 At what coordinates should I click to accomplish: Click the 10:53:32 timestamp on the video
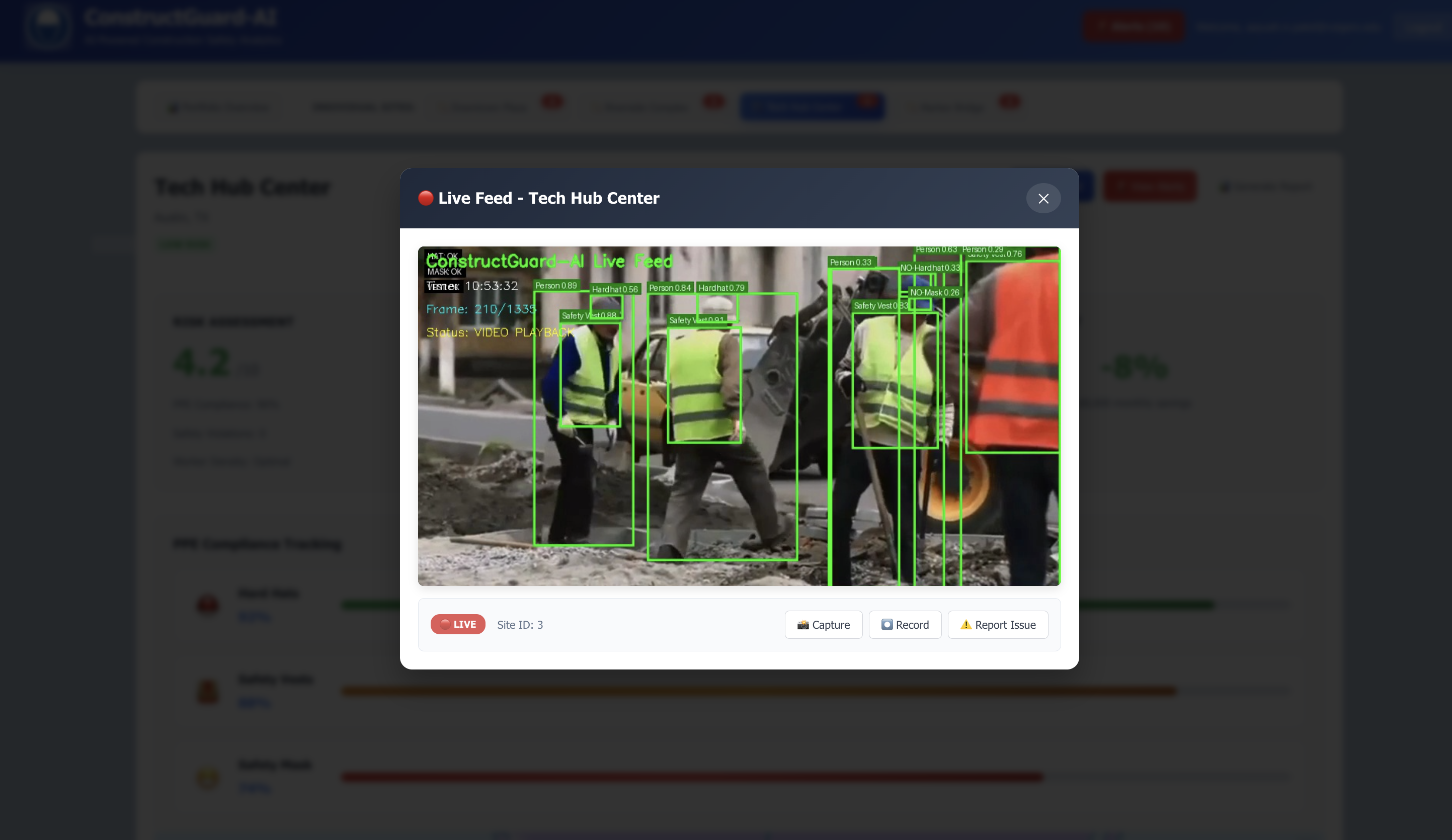pyautogui.click(x=491, y=286)
